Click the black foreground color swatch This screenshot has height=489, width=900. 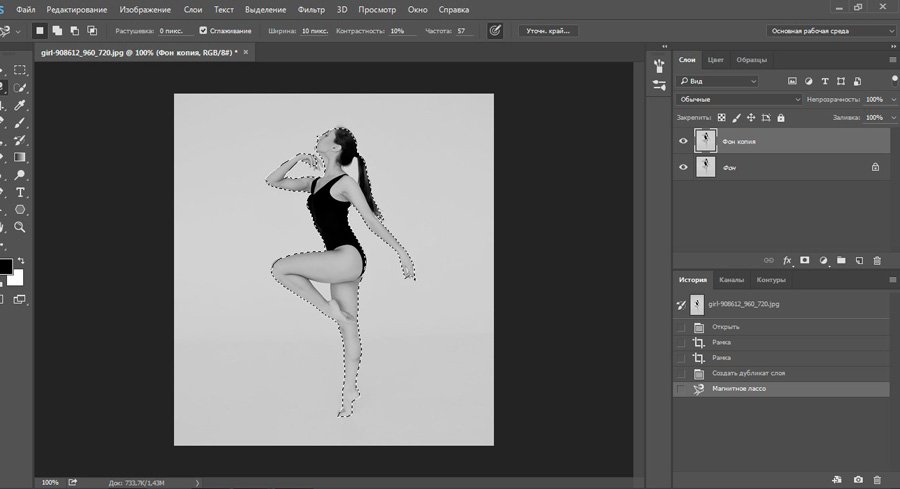tap(5, 266)
